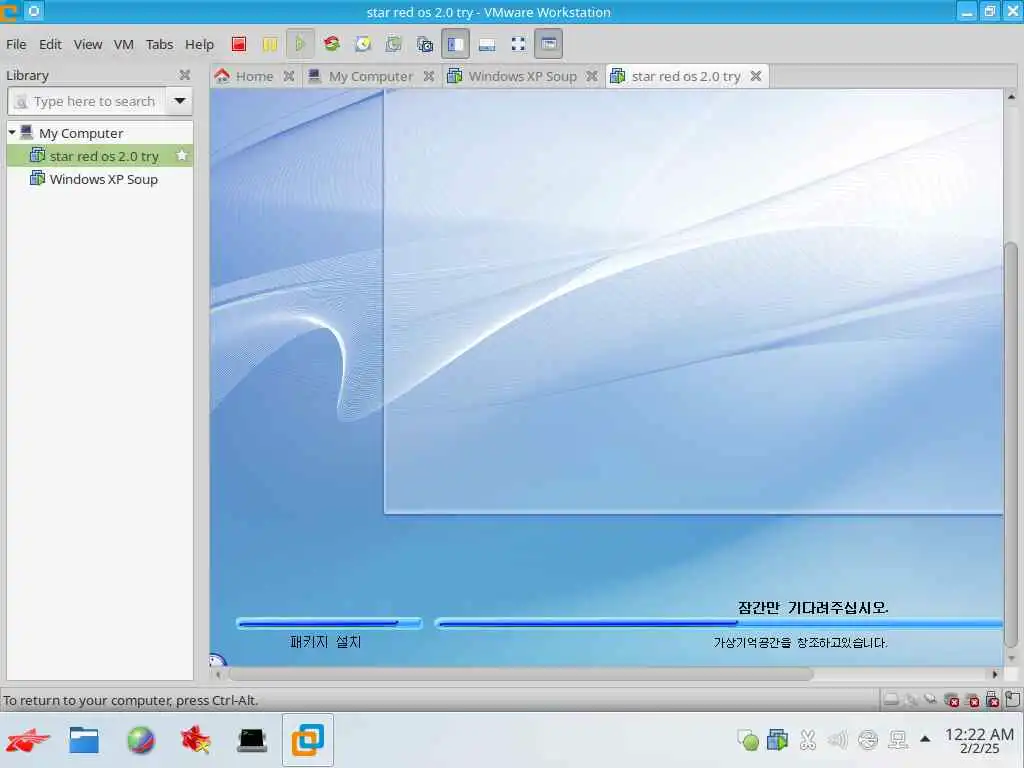Screen dimensions: 1024x768
Task: Close the star red os 2.0 try tab
Action: pyautogui.click(x=756, y=76)
